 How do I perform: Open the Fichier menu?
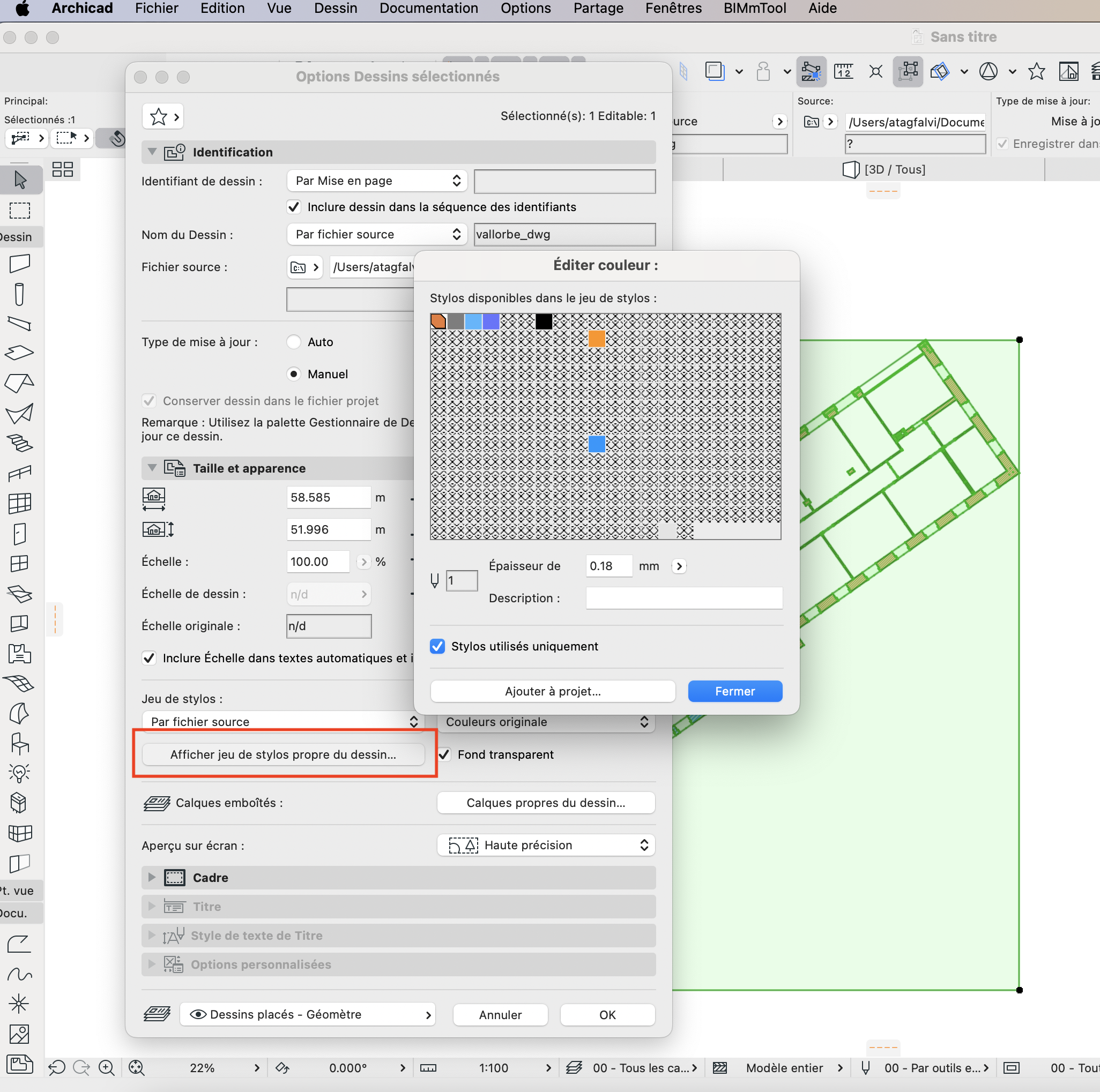point(157,9)
